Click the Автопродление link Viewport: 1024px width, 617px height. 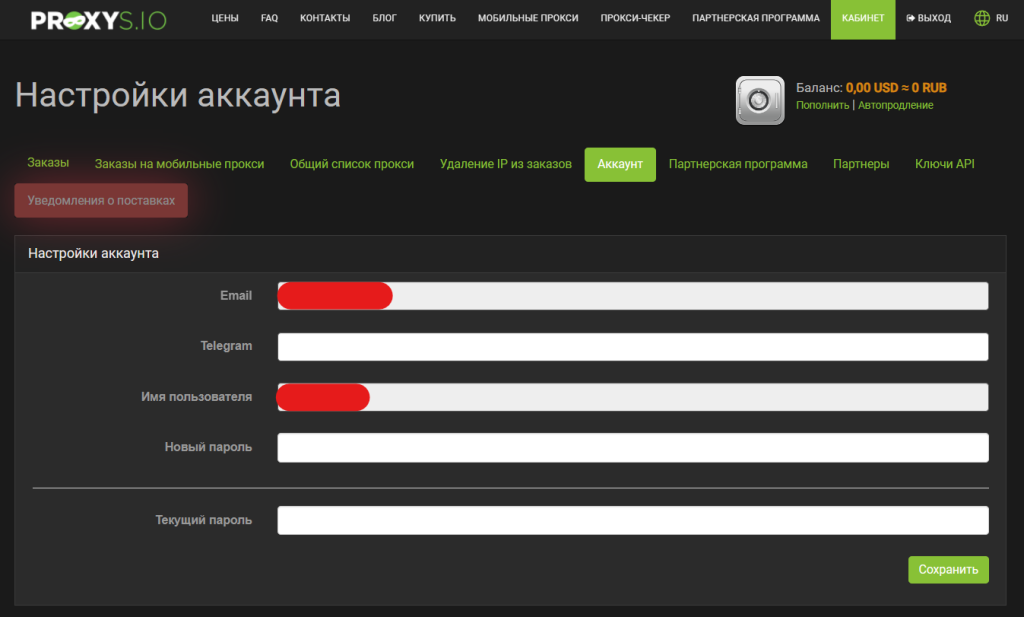[895, 105]
